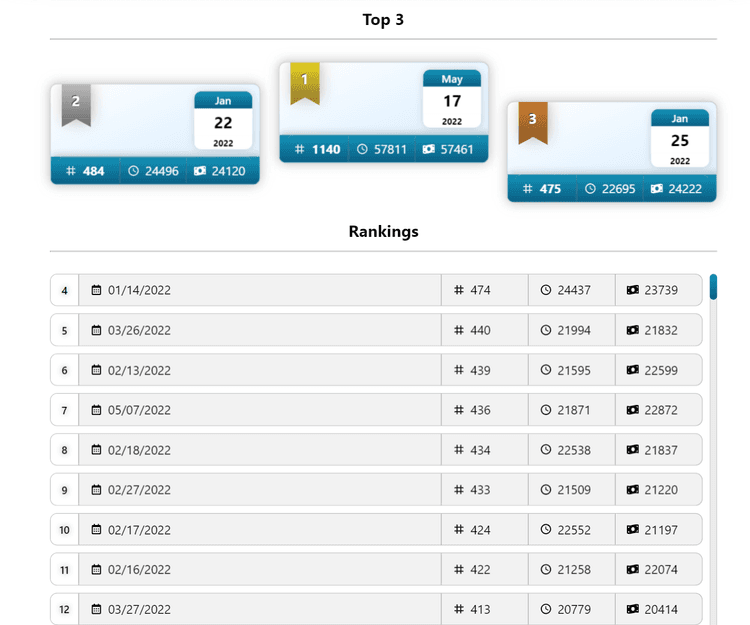Click the silver rank 2 ribbon badge
750x625 pixels.
click(x=76, y=104)
